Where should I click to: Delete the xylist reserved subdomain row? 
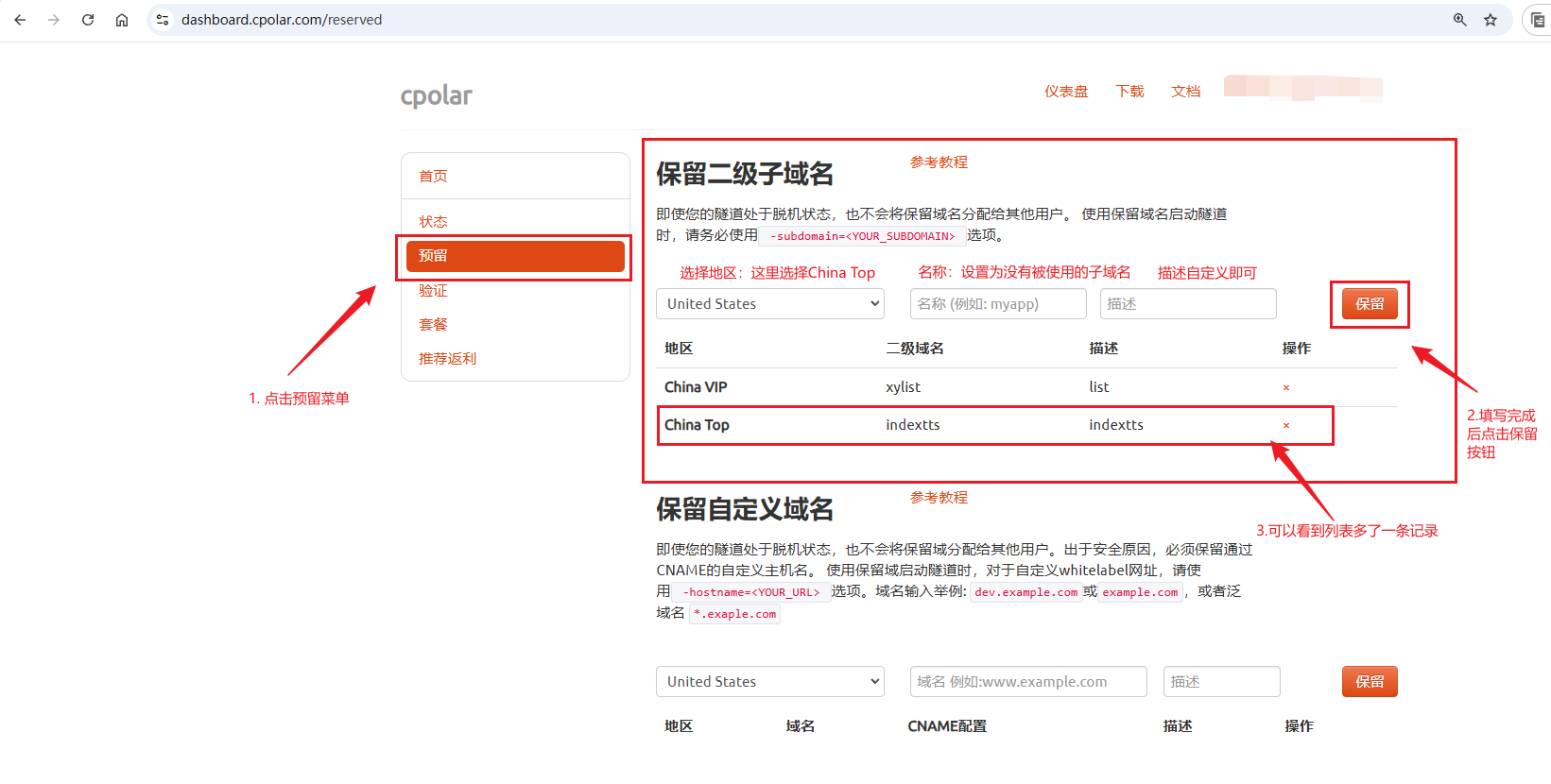pos(1286,387)
